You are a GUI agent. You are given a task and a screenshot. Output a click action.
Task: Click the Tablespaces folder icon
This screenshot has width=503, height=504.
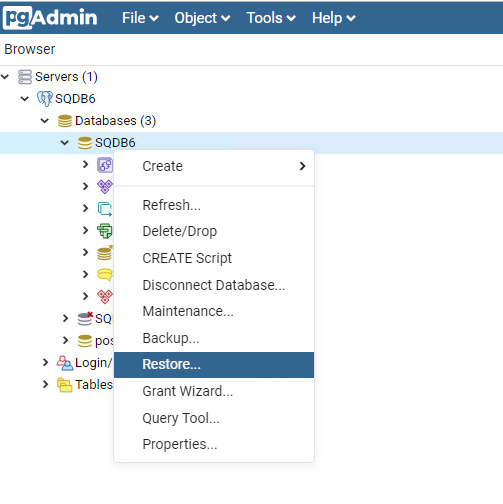click(x=64, y=385)
